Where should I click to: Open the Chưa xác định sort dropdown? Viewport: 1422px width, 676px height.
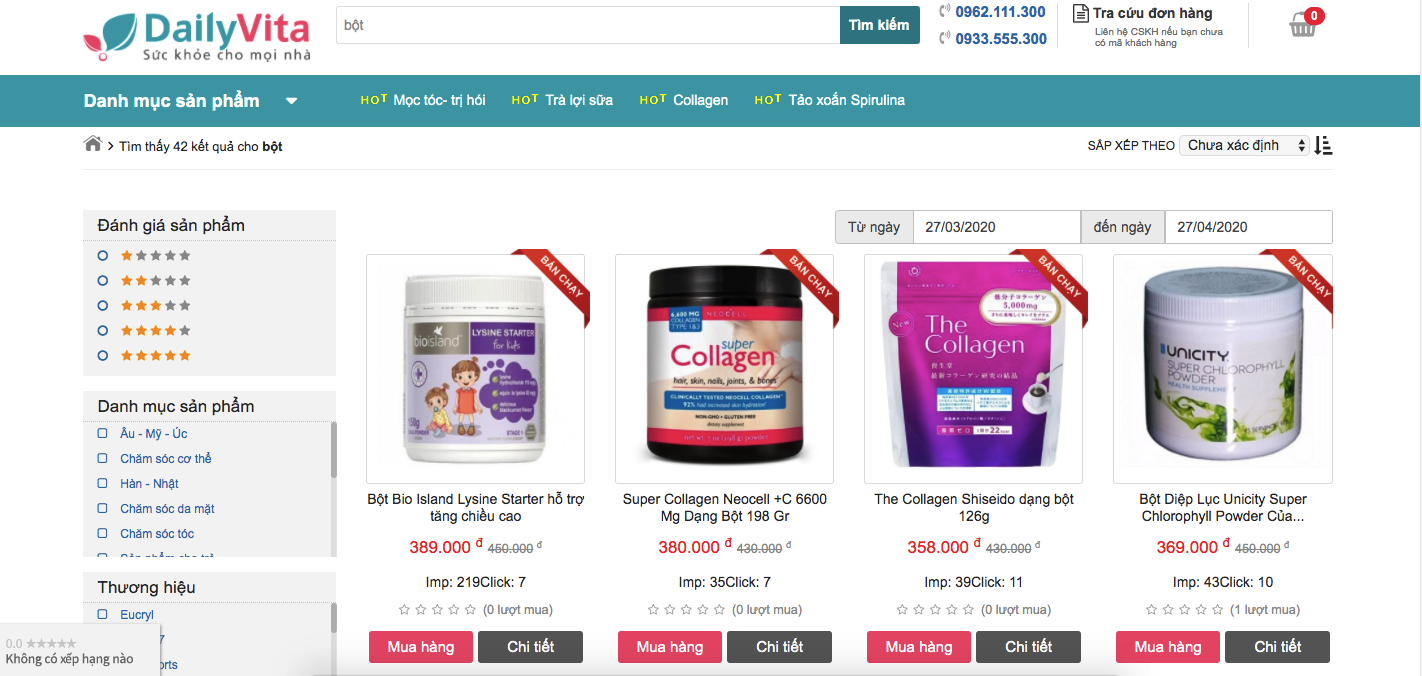click(x=1244, y=145)
